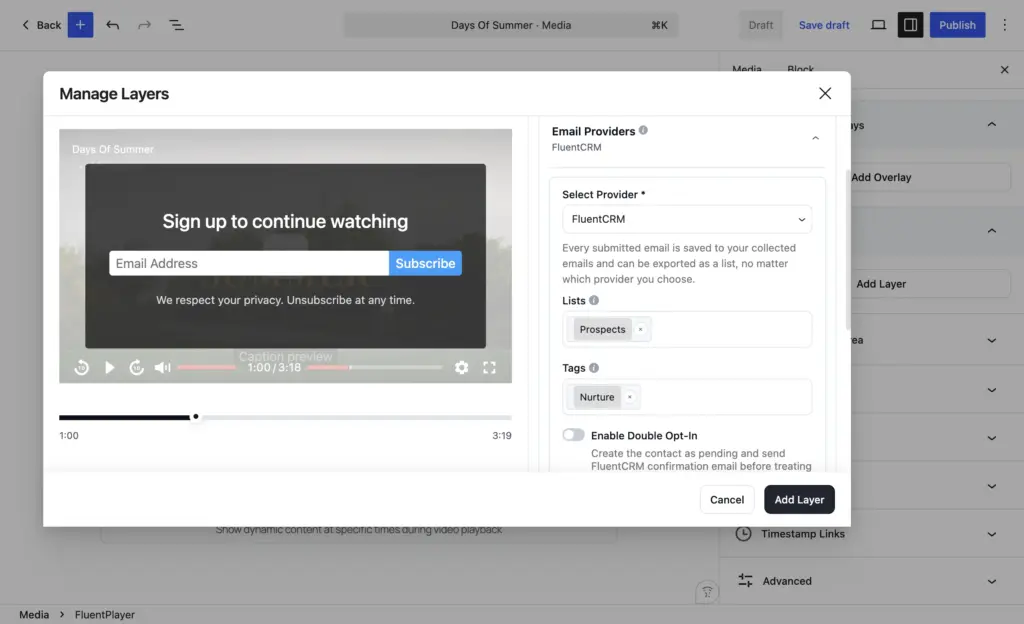Show info tooltip beside Lists label
1024x624 pixels.
(594, 300)
